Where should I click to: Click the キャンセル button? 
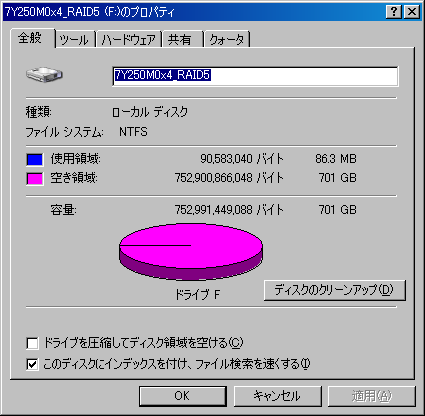click(277, 396)
